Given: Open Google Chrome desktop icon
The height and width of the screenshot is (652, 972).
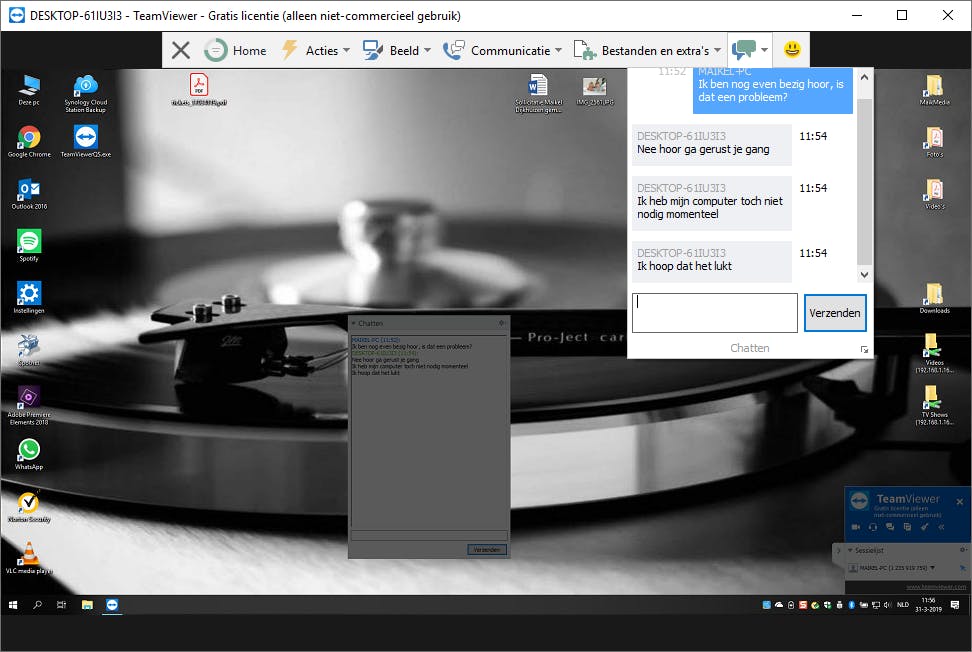Looking at the screenshot, I should click(29, 142).
